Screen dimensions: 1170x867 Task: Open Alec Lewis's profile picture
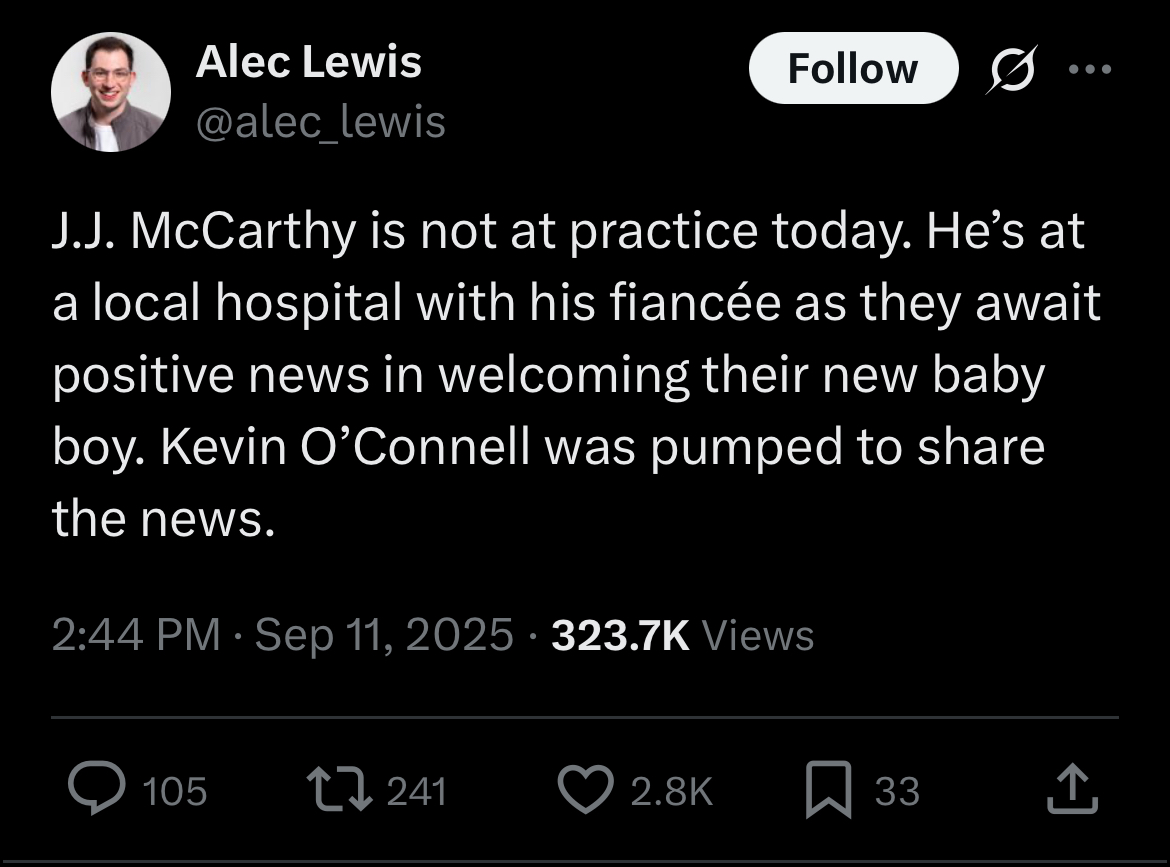[110, 93]
